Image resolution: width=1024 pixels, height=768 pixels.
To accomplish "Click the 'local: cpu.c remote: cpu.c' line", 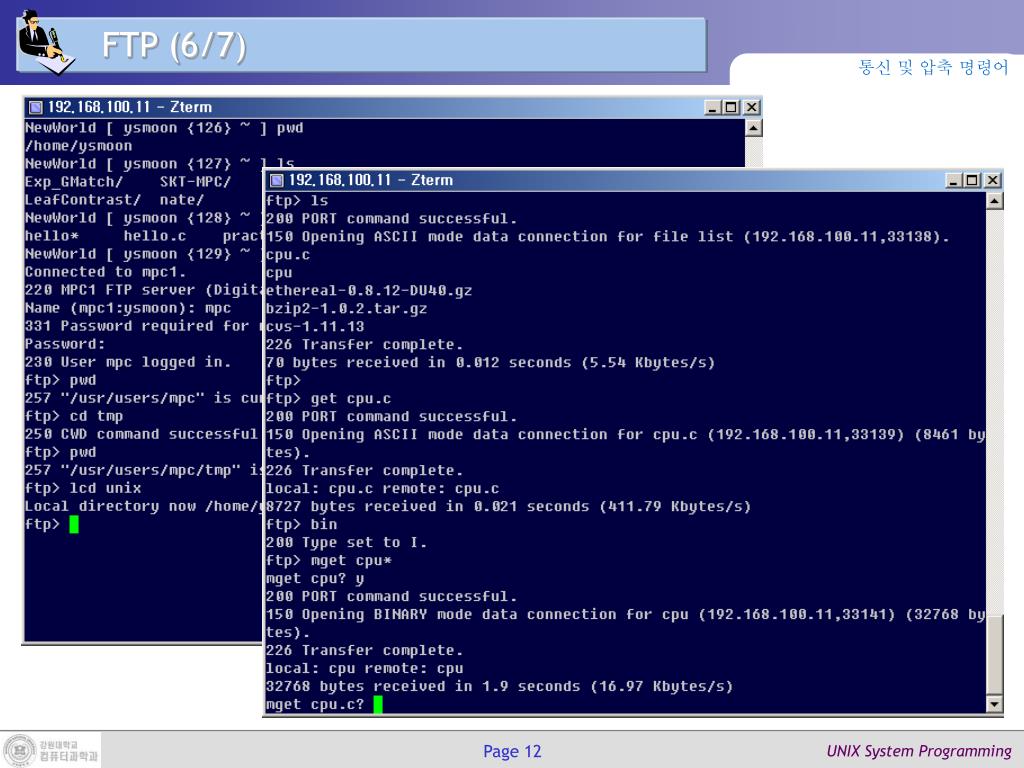I will pyautogui.click(x=382, y=488).
